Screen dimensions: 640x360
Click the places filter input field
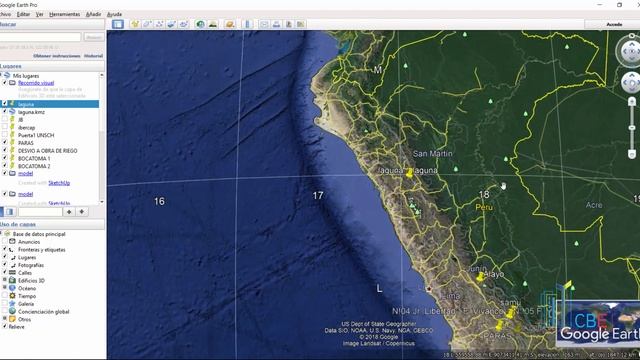[x=40, y=212]
